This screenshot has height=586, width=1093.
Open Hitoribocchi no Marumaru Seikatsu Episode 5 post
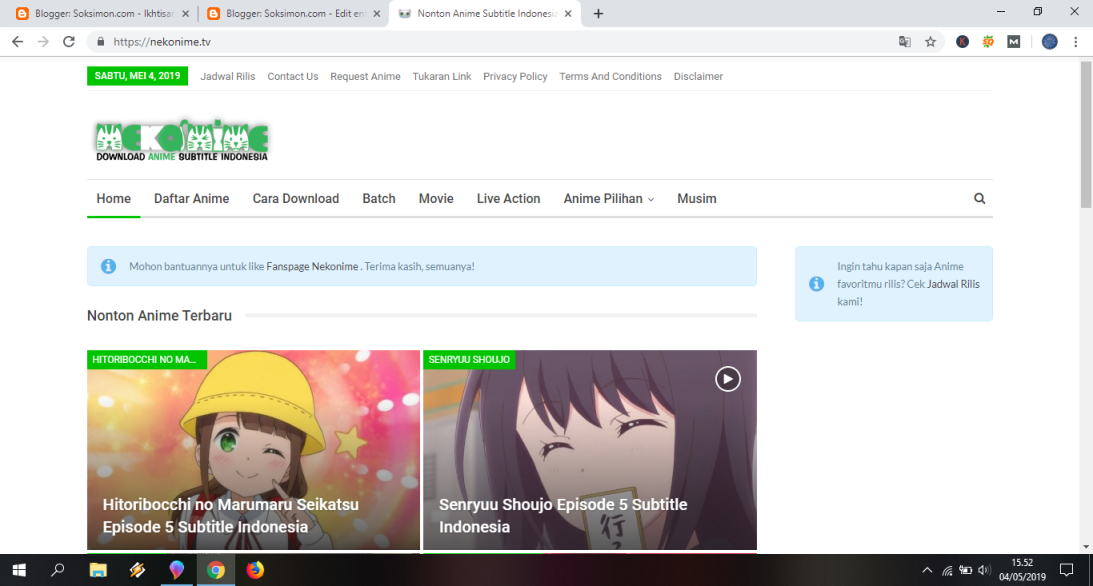231,516
